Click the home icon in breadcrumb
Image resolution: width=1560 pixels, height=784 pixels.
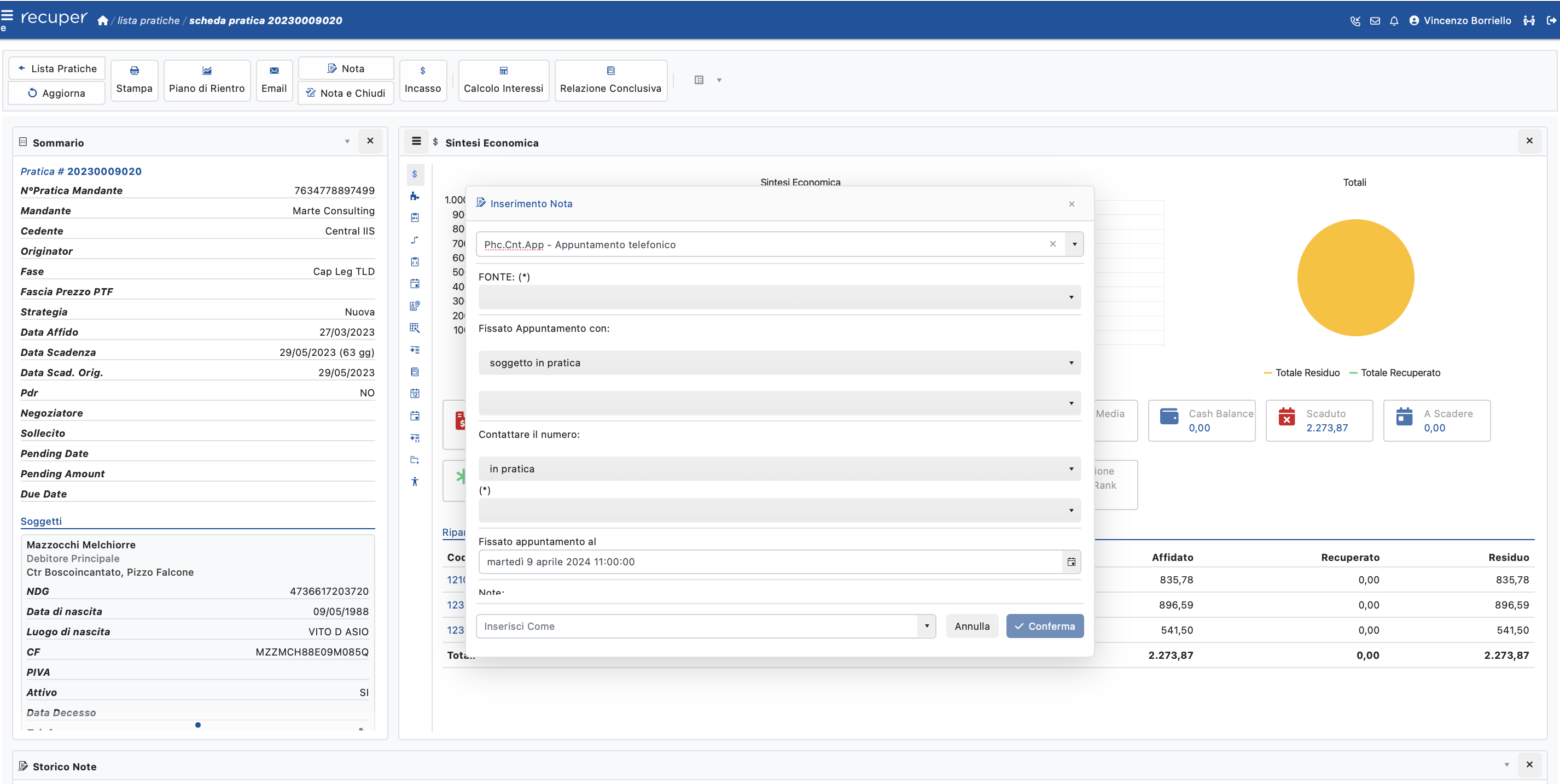(x=103, y=21)
